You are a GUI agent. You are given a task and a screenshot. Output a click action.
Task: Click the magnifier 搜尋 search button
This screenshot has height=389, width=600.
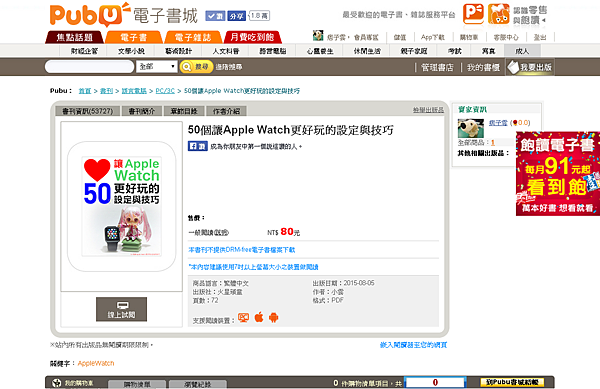click(196, 67)
